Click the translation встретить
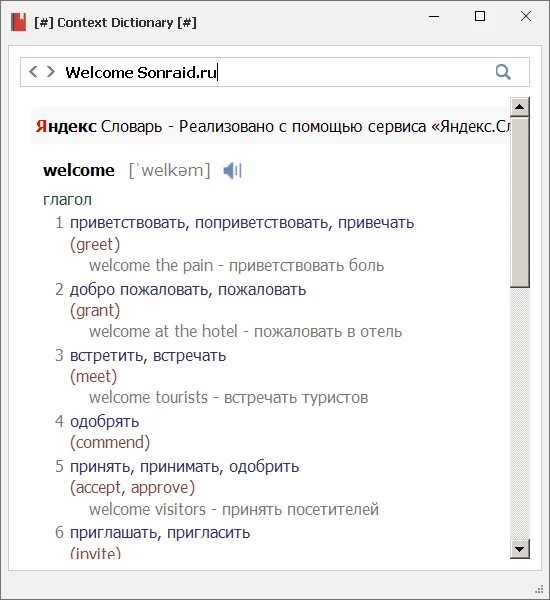The width and height of the screenshot is (550, 600). 107,356
